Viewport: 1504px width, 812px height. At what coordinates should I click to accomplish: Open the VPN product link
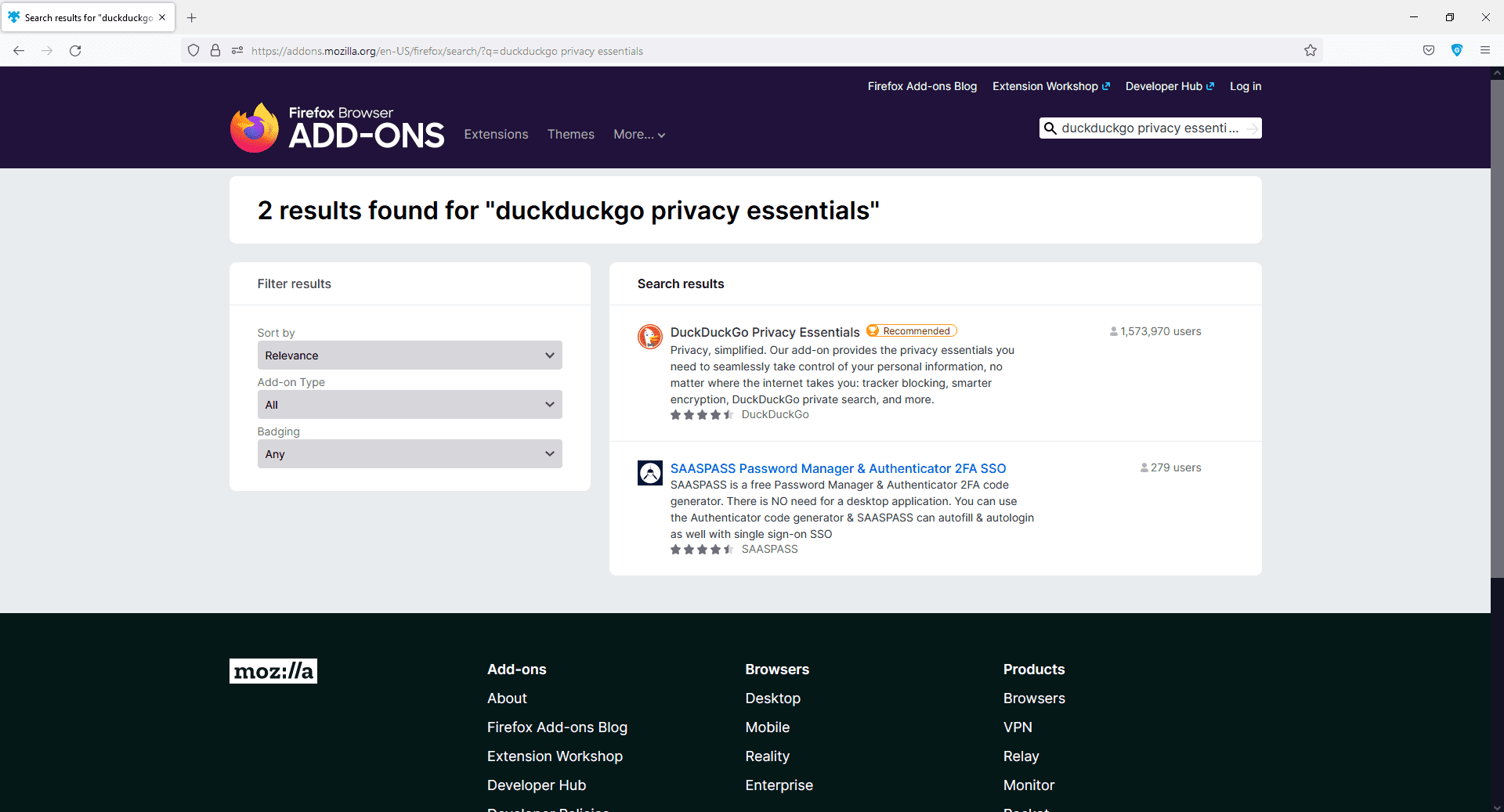pyautogui.click(x=1018, y=727)
